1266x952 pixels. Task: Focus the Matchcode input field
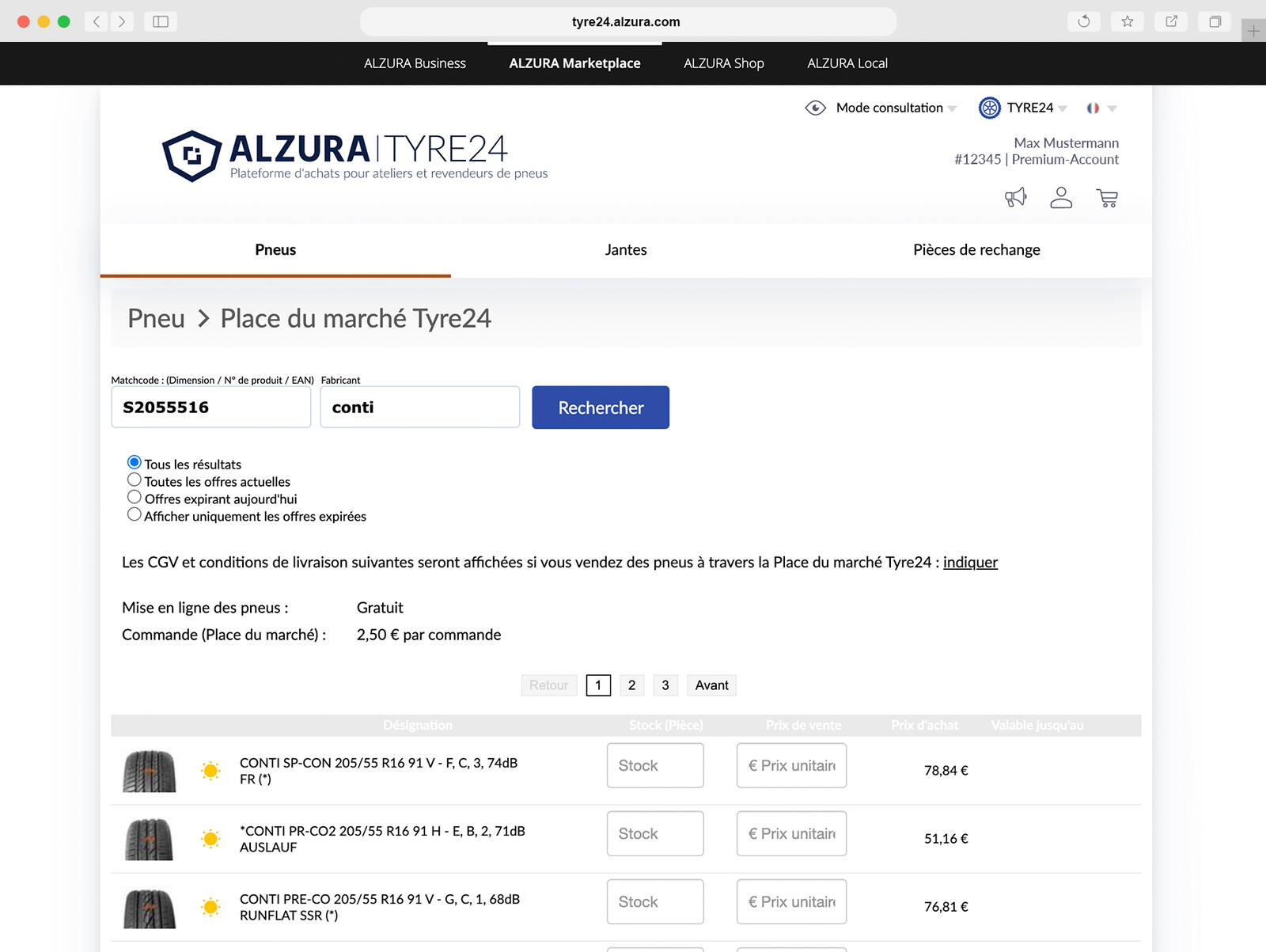[210, 407]
